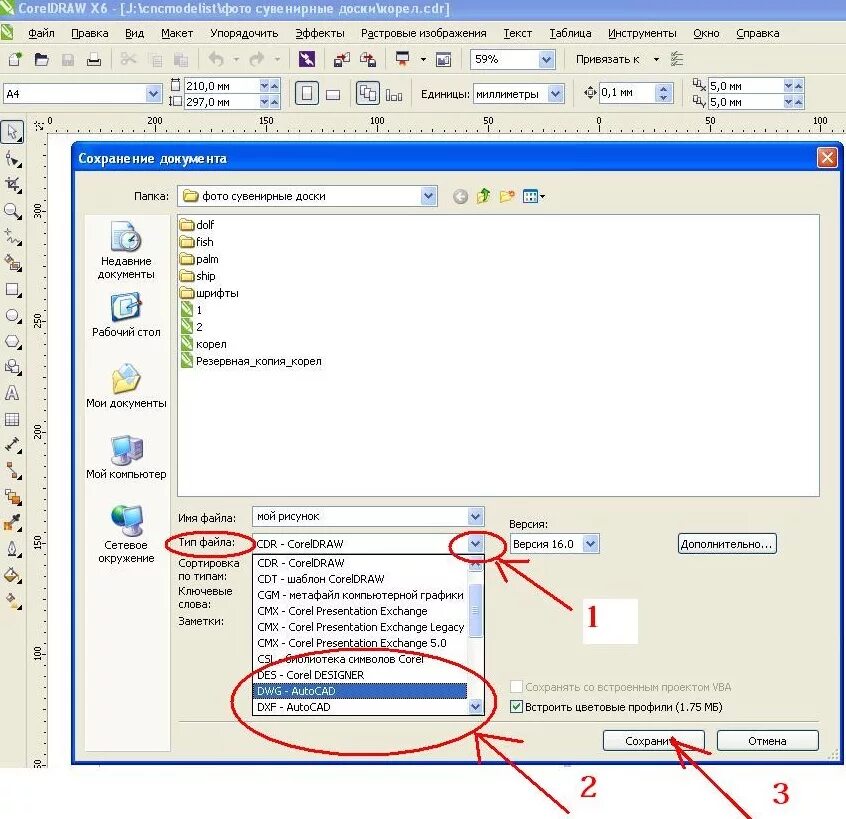This screenshot has height=819, width=846.
Task: Select the file type list scrollbar thumb
Action: click(x=475, y=610)
